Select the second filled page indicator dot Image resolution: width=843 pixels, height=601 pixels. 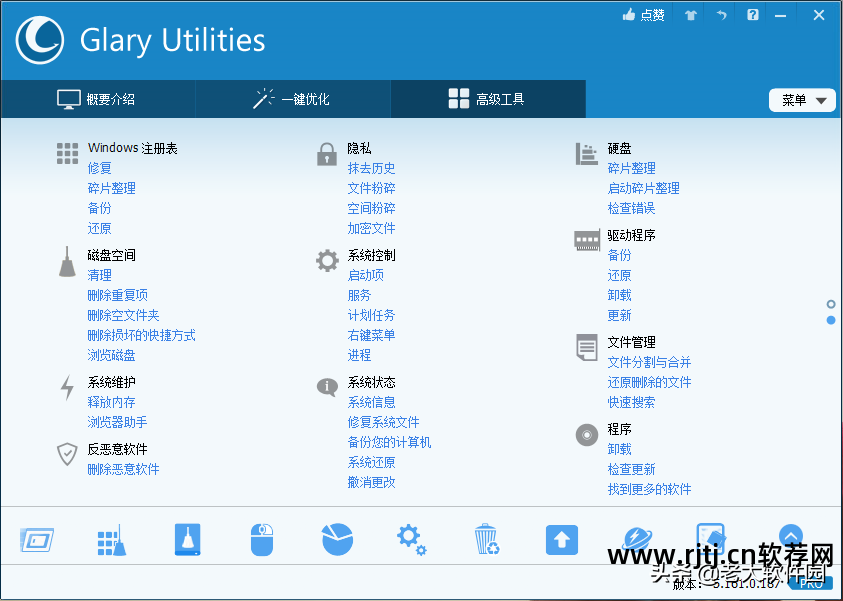(831, 320)
